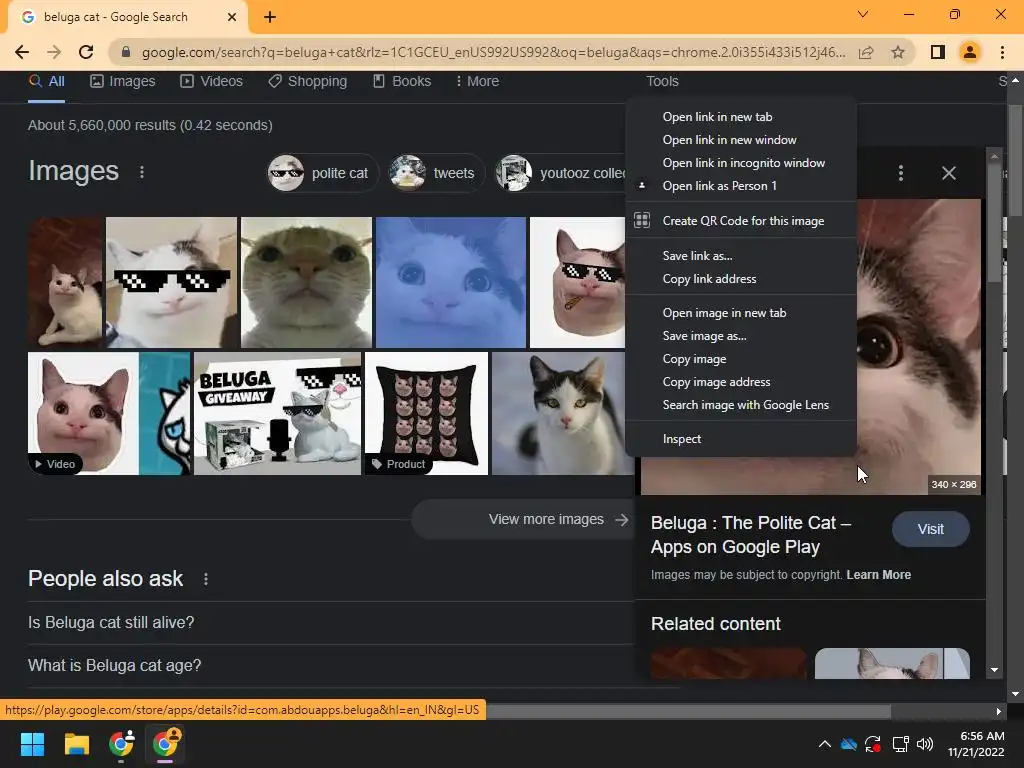Open File Explorer from the taskbar
The image size is (1024, 768).
point(76,744)
